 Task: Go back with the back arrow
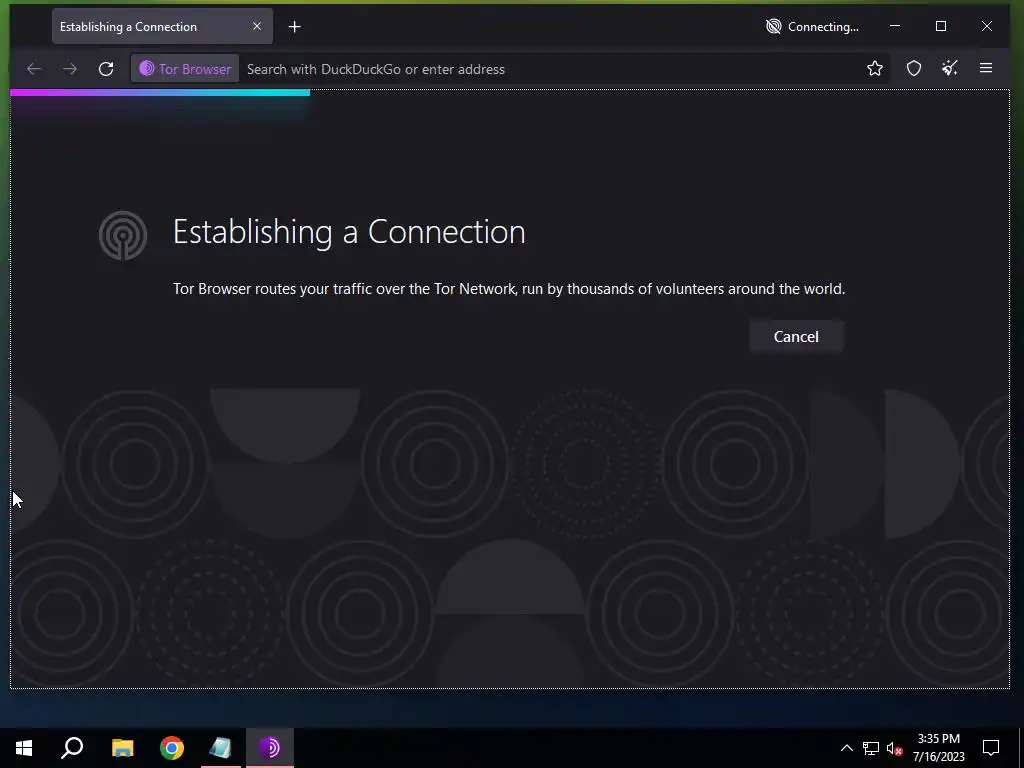pyautogui.click(x=34, y=69)
